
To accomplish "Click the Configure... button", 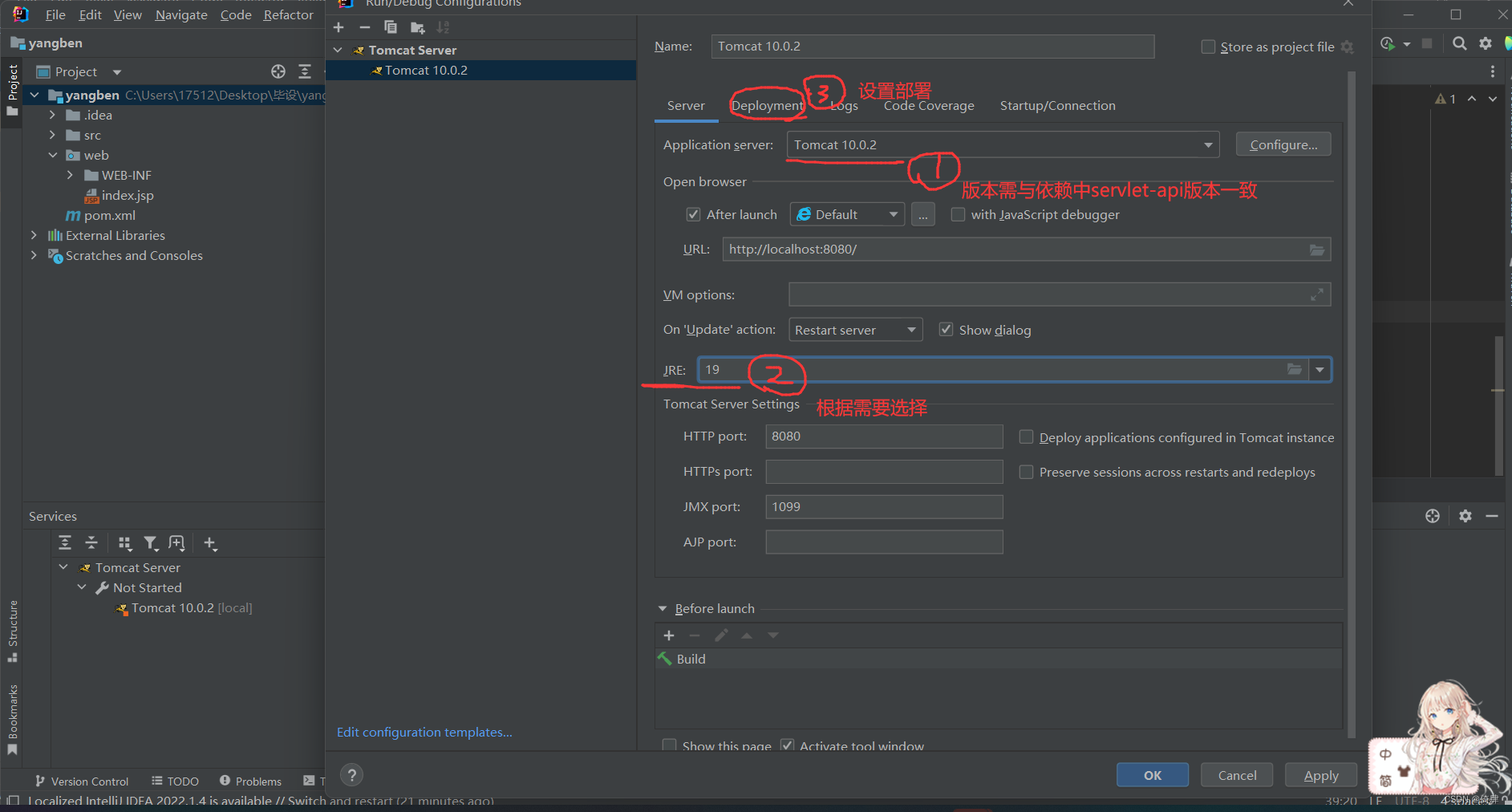I will [1283, 144].
